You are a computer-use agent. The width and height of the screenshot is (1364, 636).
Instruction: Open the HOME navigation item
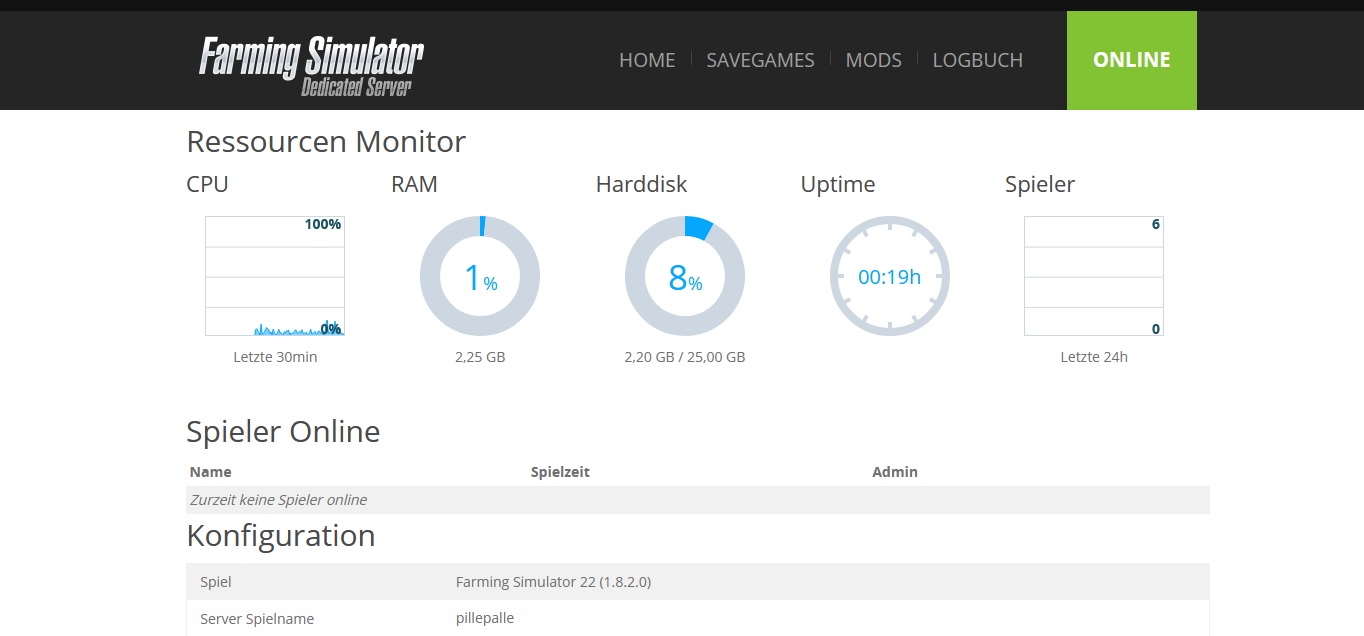[x=647, y=60]
